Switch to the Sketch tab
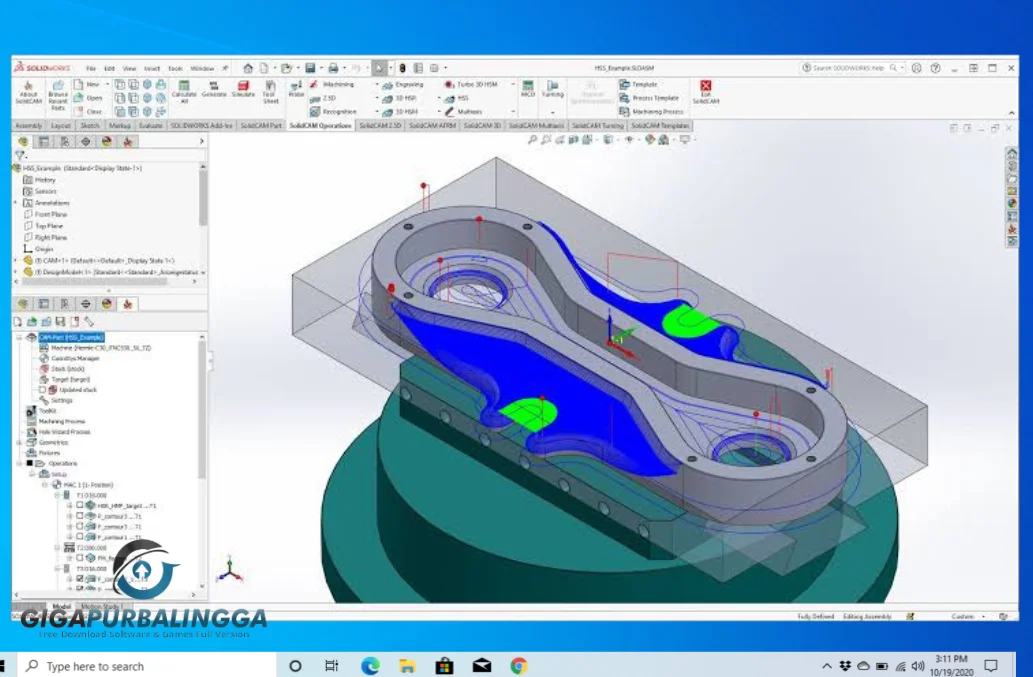Viewport: 1033px width, 677px height. pyautogui.click(x=90, y=126)
